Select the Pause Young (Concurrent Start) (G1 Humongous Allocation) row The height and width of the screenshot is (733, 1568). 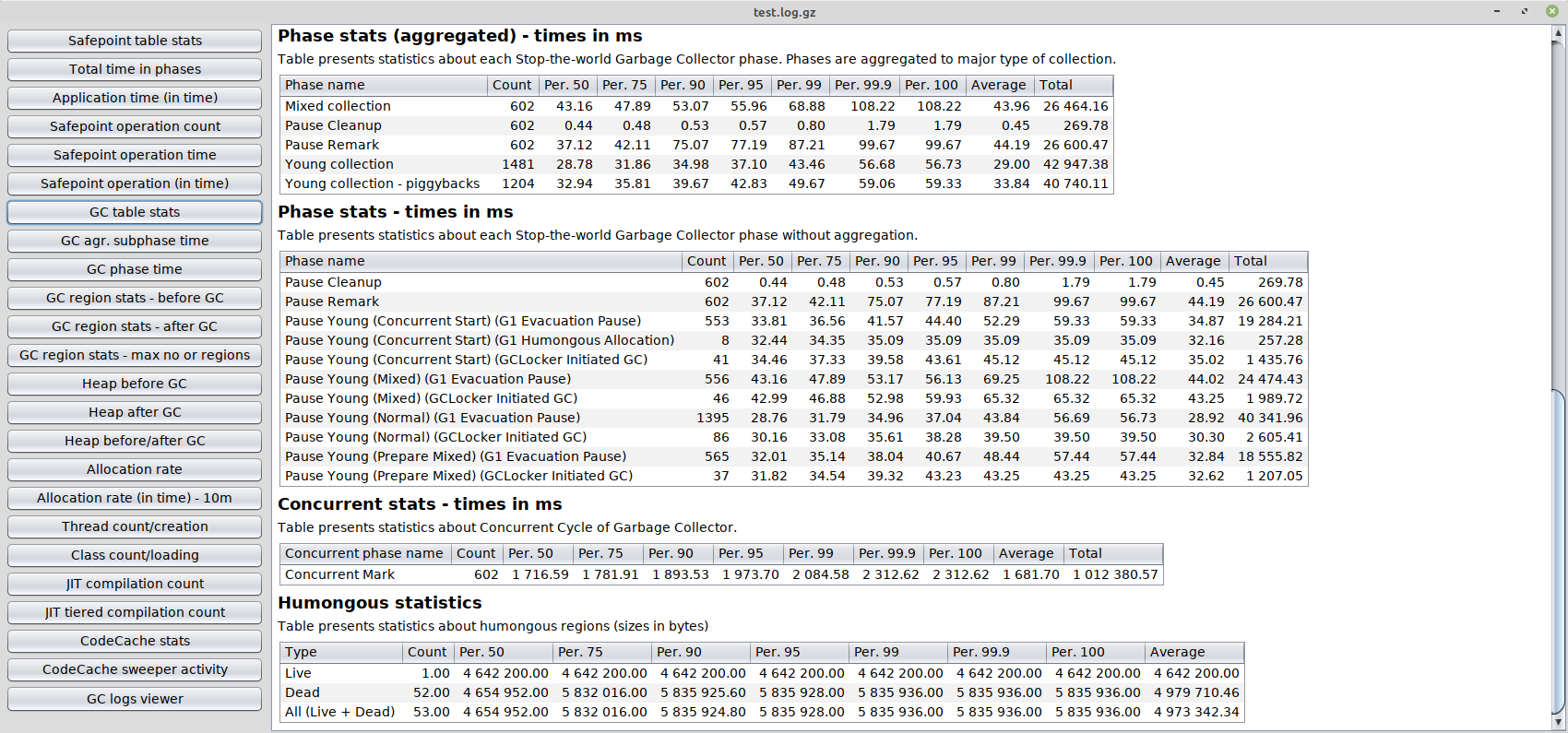[x=793, y=340]
